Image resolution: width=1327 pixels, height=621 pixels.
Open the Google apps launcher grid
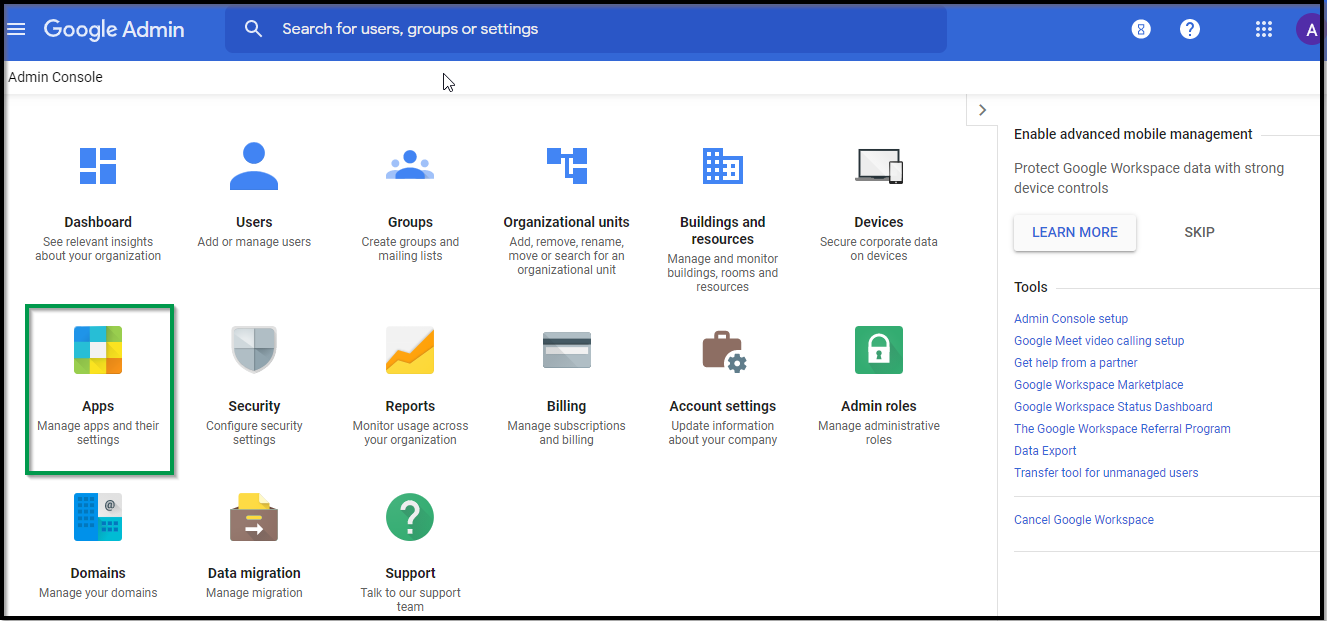point(1264,29)
